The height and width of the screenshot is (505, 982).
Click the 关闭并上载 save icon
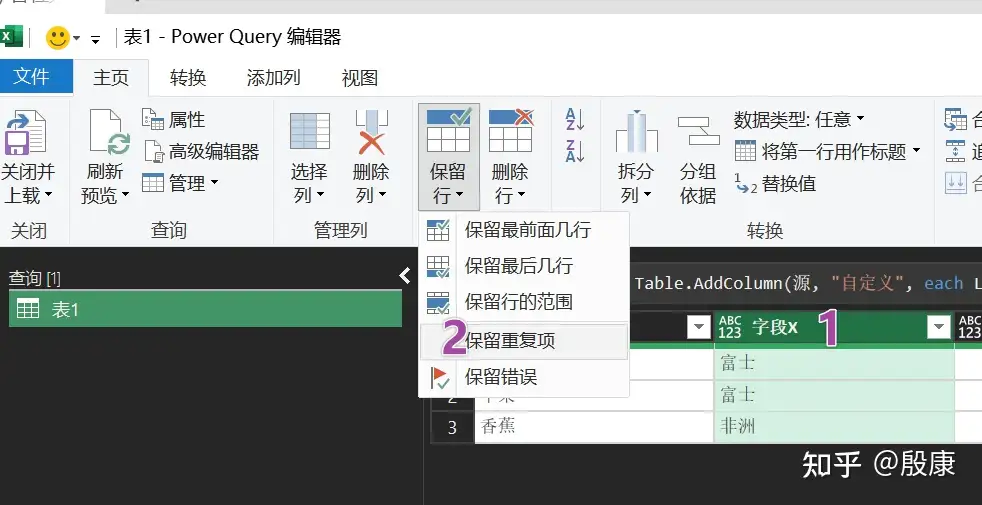click(26, 132)
